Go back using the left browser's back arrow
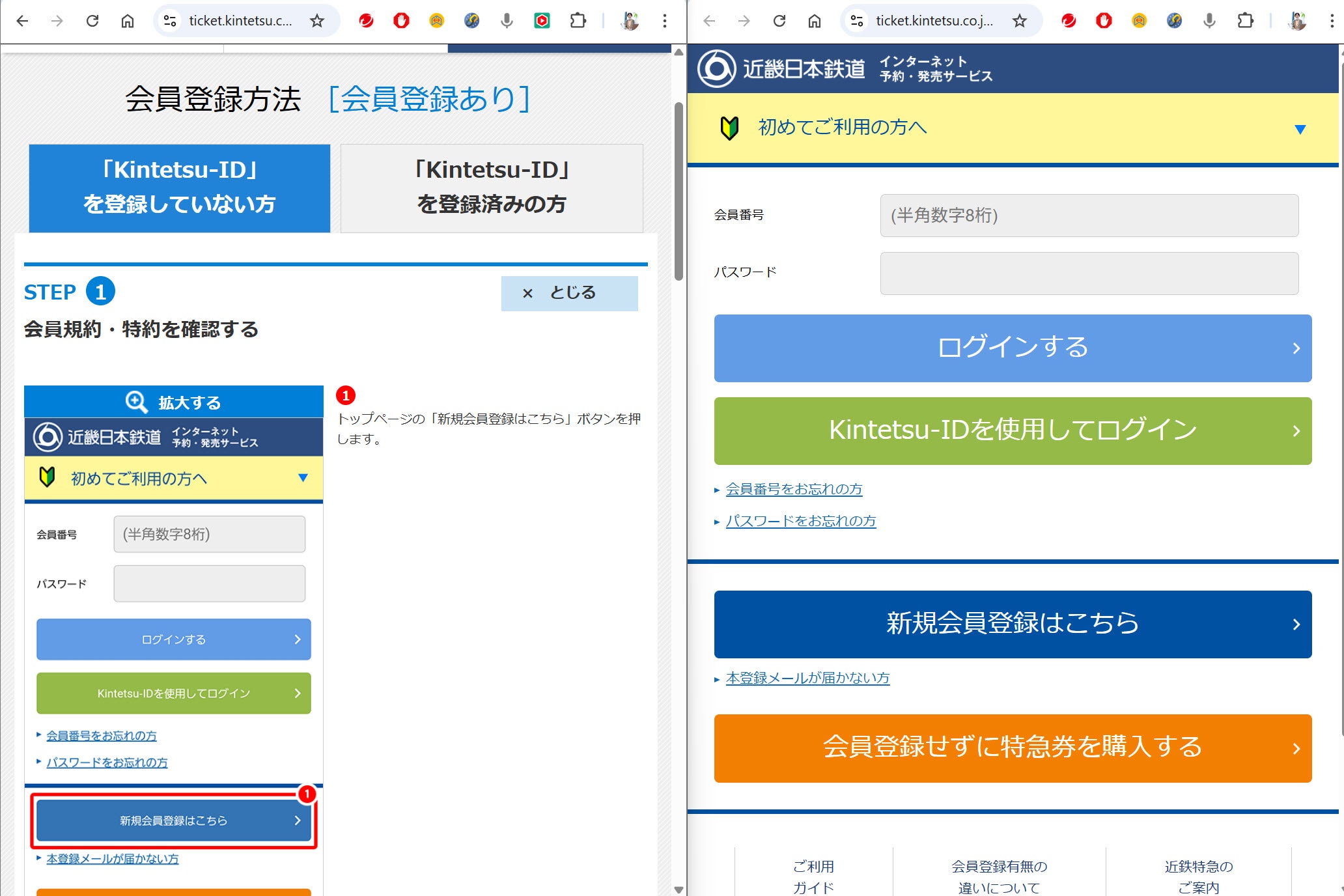This screenshot has height=896, width=1344. (x=22, y=21)
